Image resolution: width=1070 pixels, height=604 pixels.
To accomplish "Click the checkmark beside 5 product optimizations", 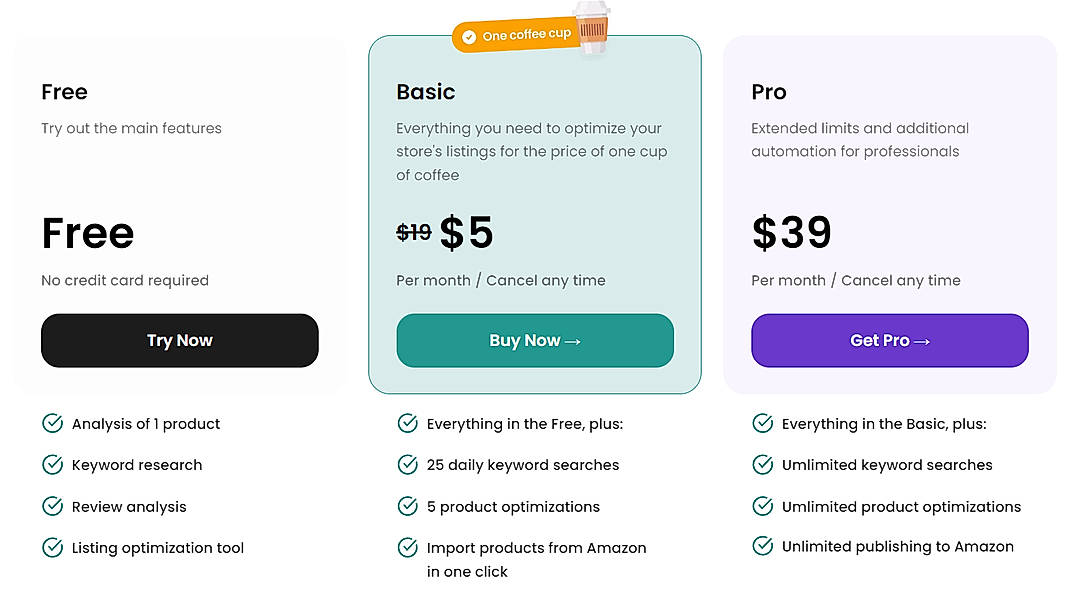I will [x=407, y=506].
